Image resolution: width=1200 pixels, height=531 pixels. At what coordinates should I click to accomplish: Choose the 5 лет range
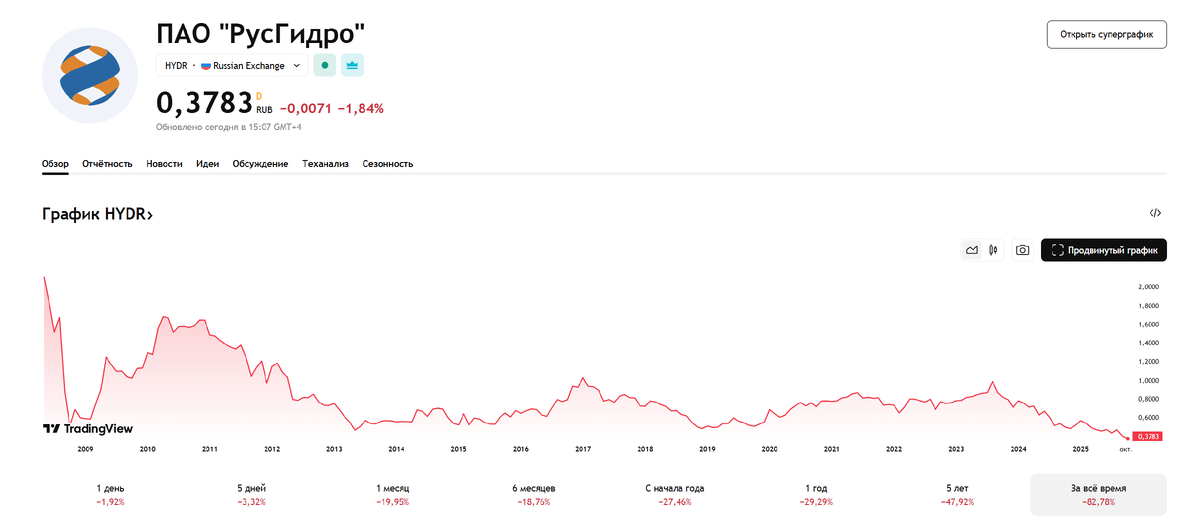pyautogui.click(x=957, y=494)
